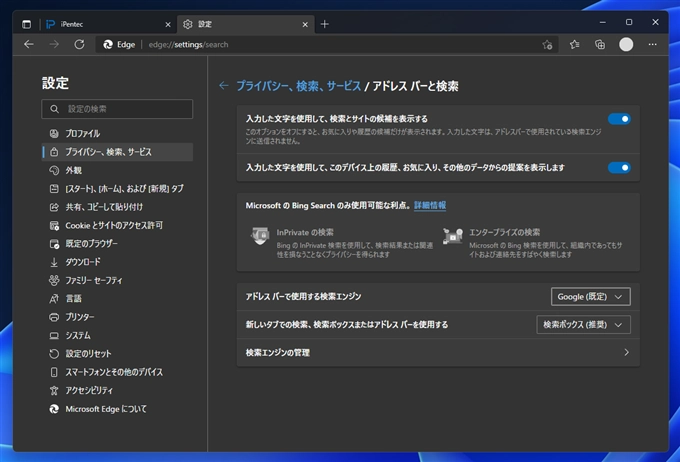Image resolution: width=680 pixels, height=462 pixels.
Task: Open 外観 appearance settings
Action: 117,170
